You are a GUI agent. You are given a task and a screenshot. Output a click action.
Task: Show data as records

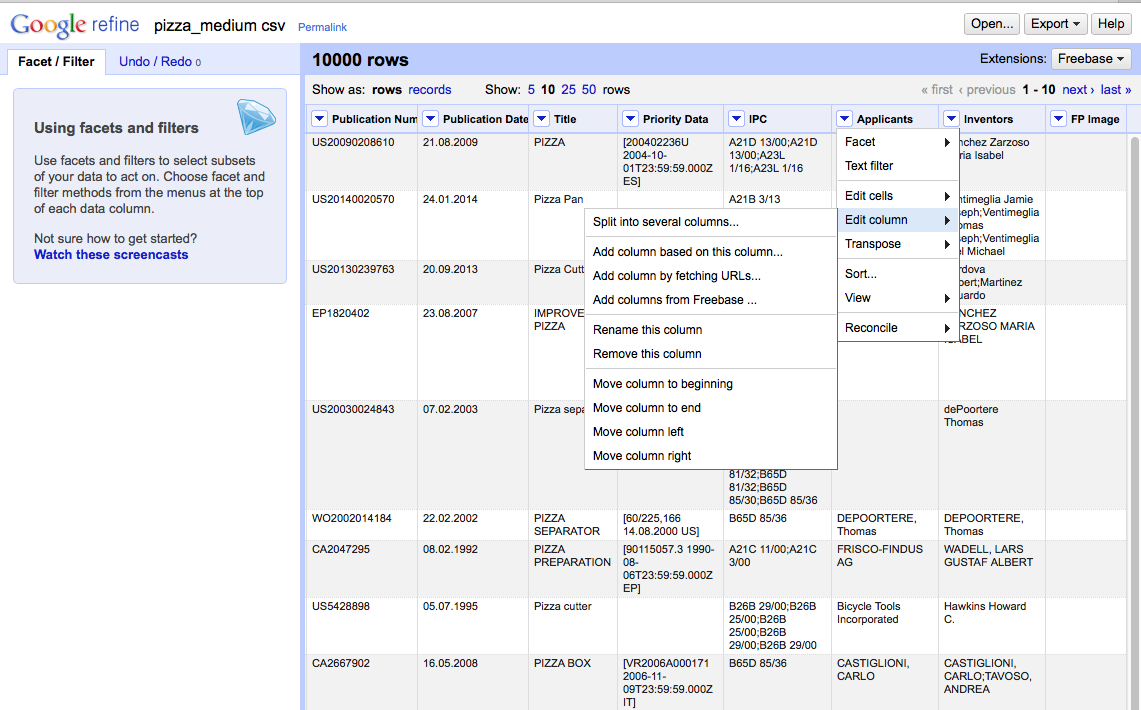(429, 89)
